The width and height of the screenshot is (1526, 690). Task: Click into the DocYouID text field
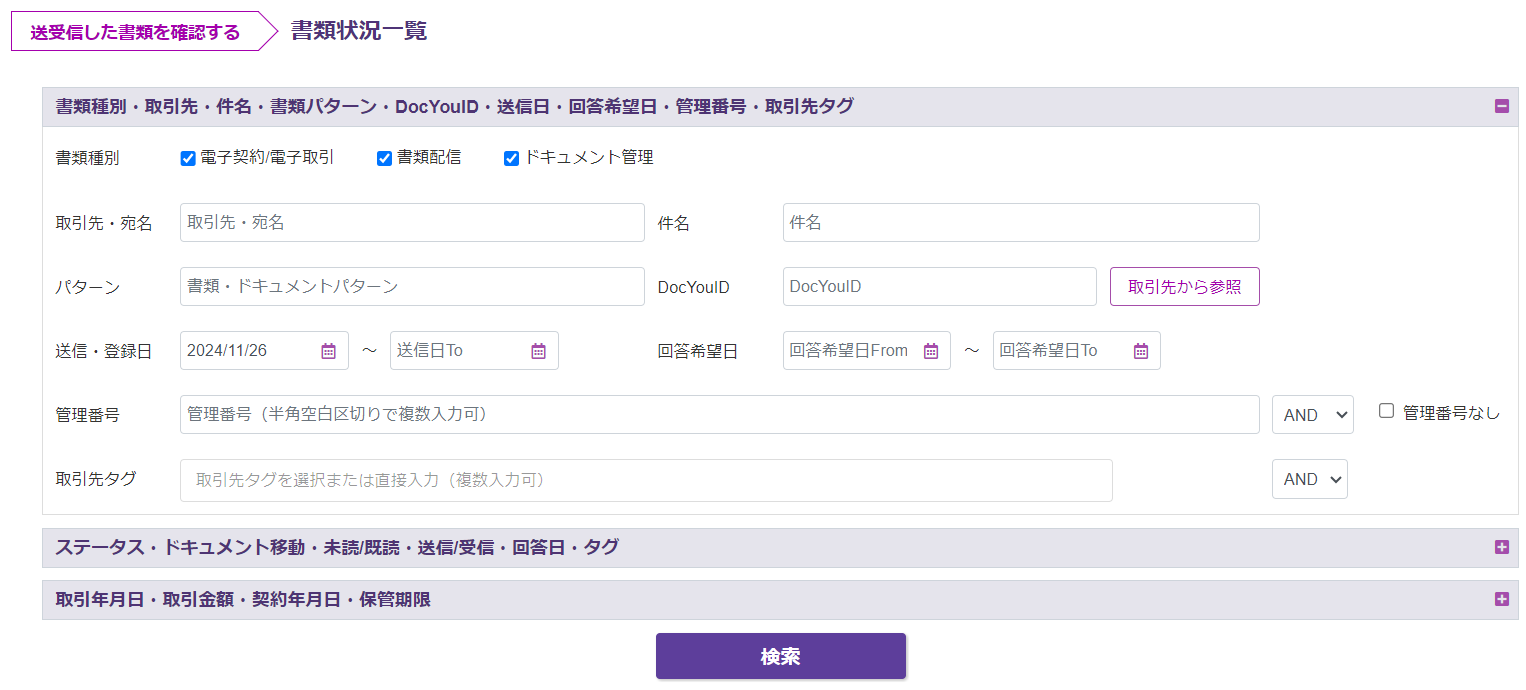[939, 286]
